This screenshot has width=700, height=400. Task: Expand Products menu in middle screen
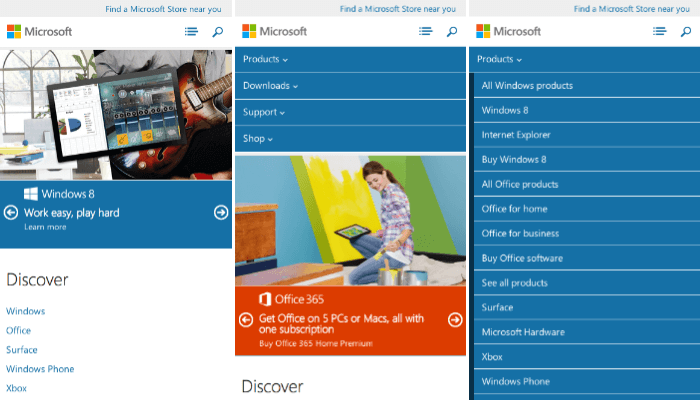pyautogui.click(x=350, y=59)
